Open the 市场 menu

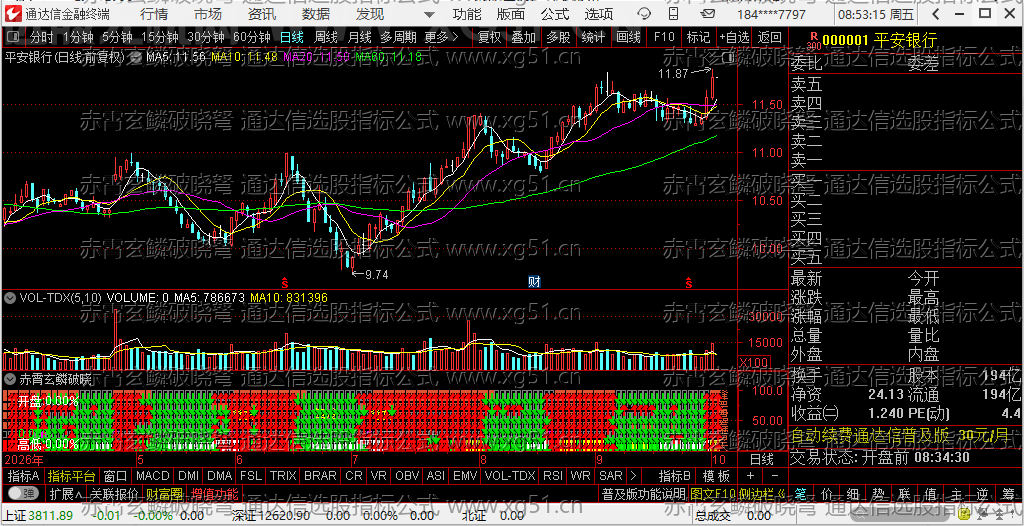(208, 14)
